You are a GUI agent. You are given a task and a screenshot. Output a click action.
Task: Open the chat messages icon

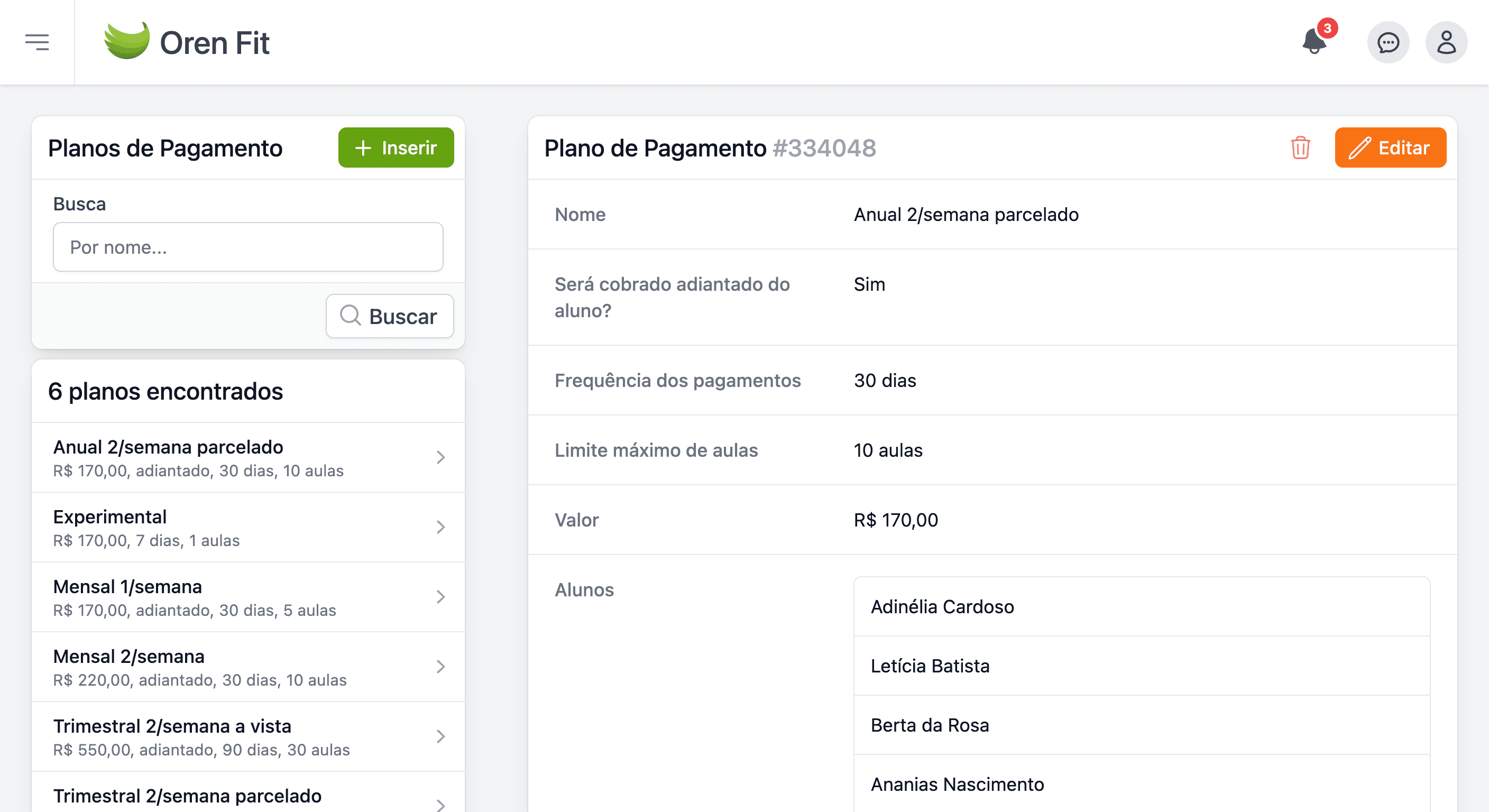[1388, 42]
